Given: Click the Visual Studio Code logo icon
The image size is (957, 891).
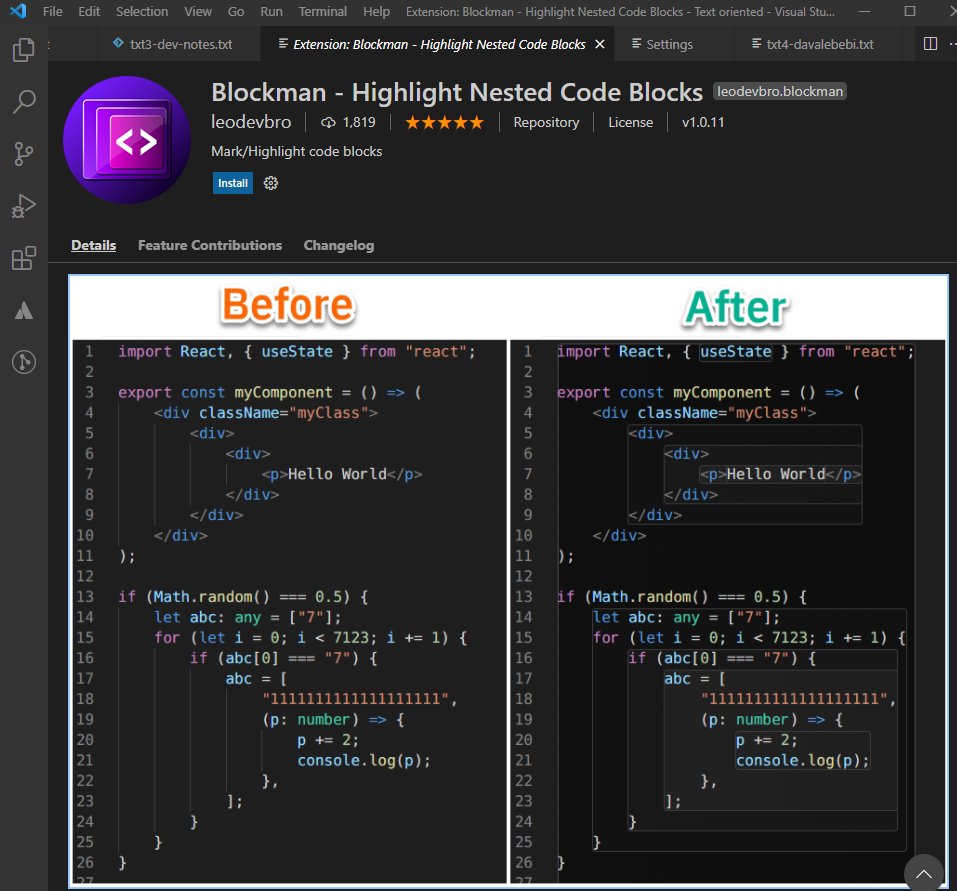Looking at the screenshot, I should point(18,11).
